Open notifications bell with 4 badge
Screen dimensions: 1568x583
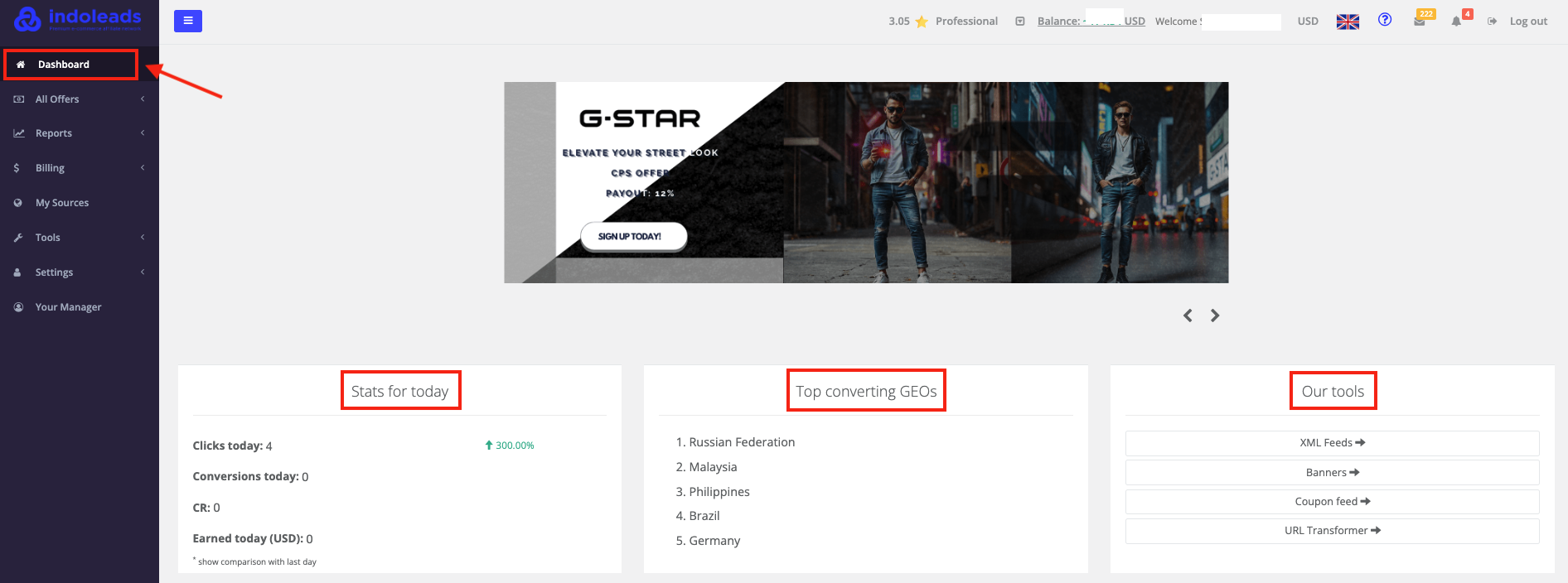point(1457,21)
